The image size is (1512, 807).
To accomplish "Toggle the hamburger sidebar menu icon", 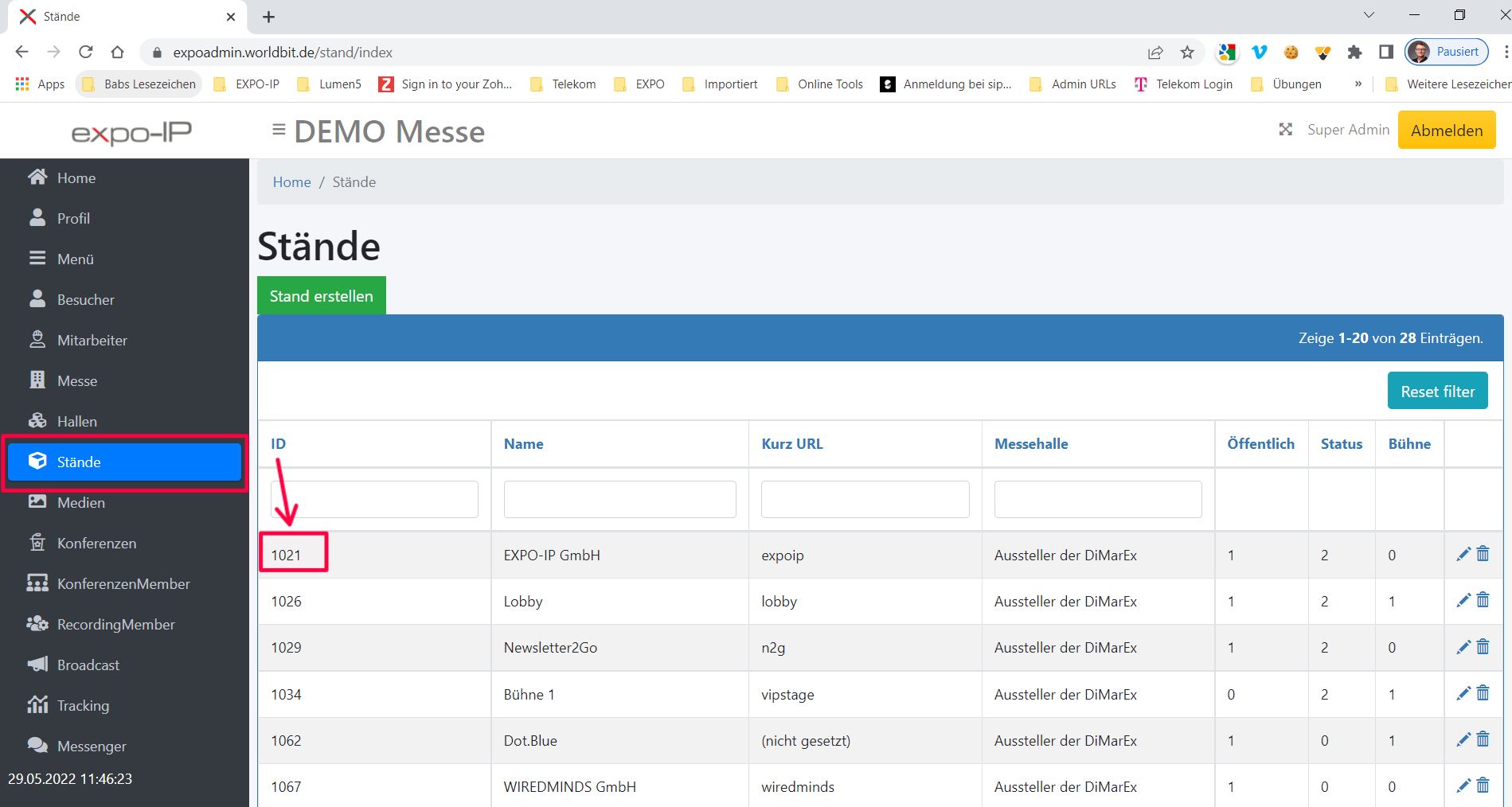I will click(279, 130).
